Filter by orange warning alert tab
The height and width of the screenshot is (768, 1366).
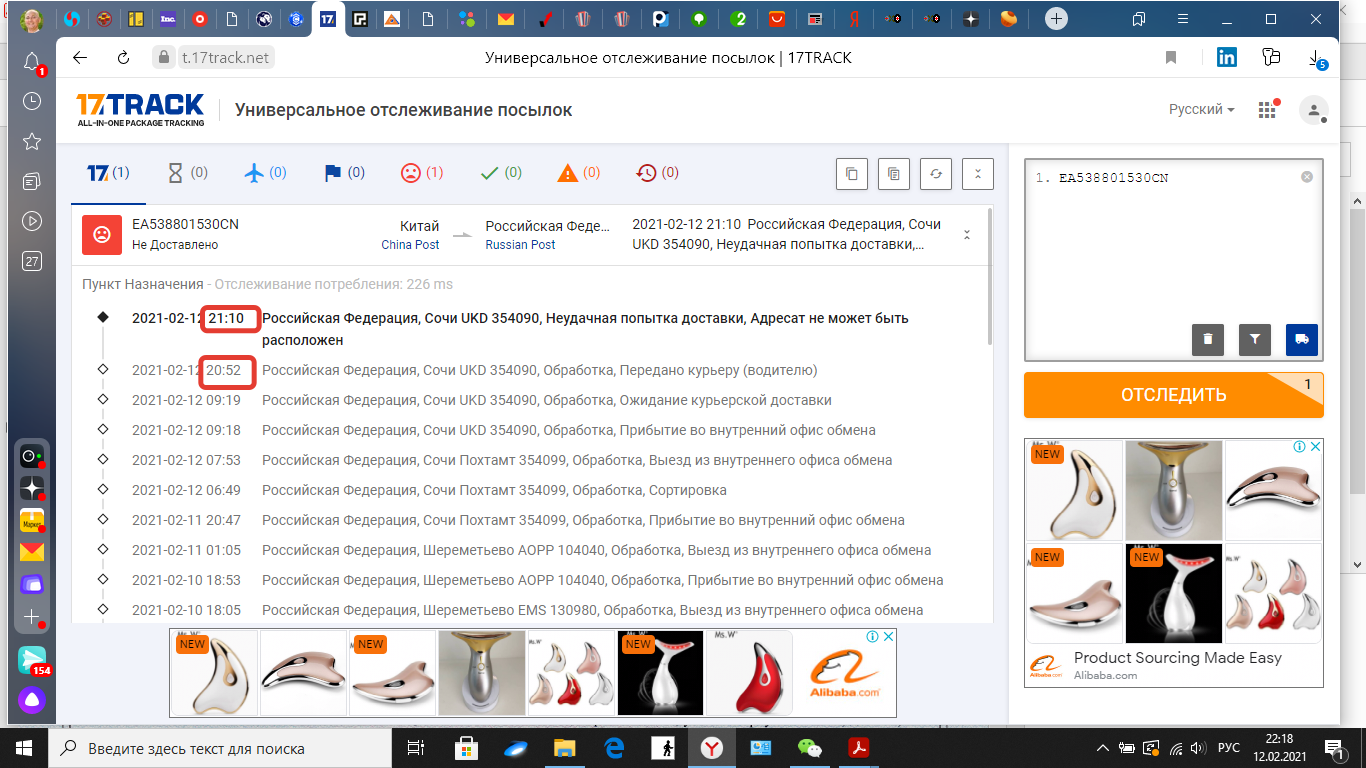point(579,173)
